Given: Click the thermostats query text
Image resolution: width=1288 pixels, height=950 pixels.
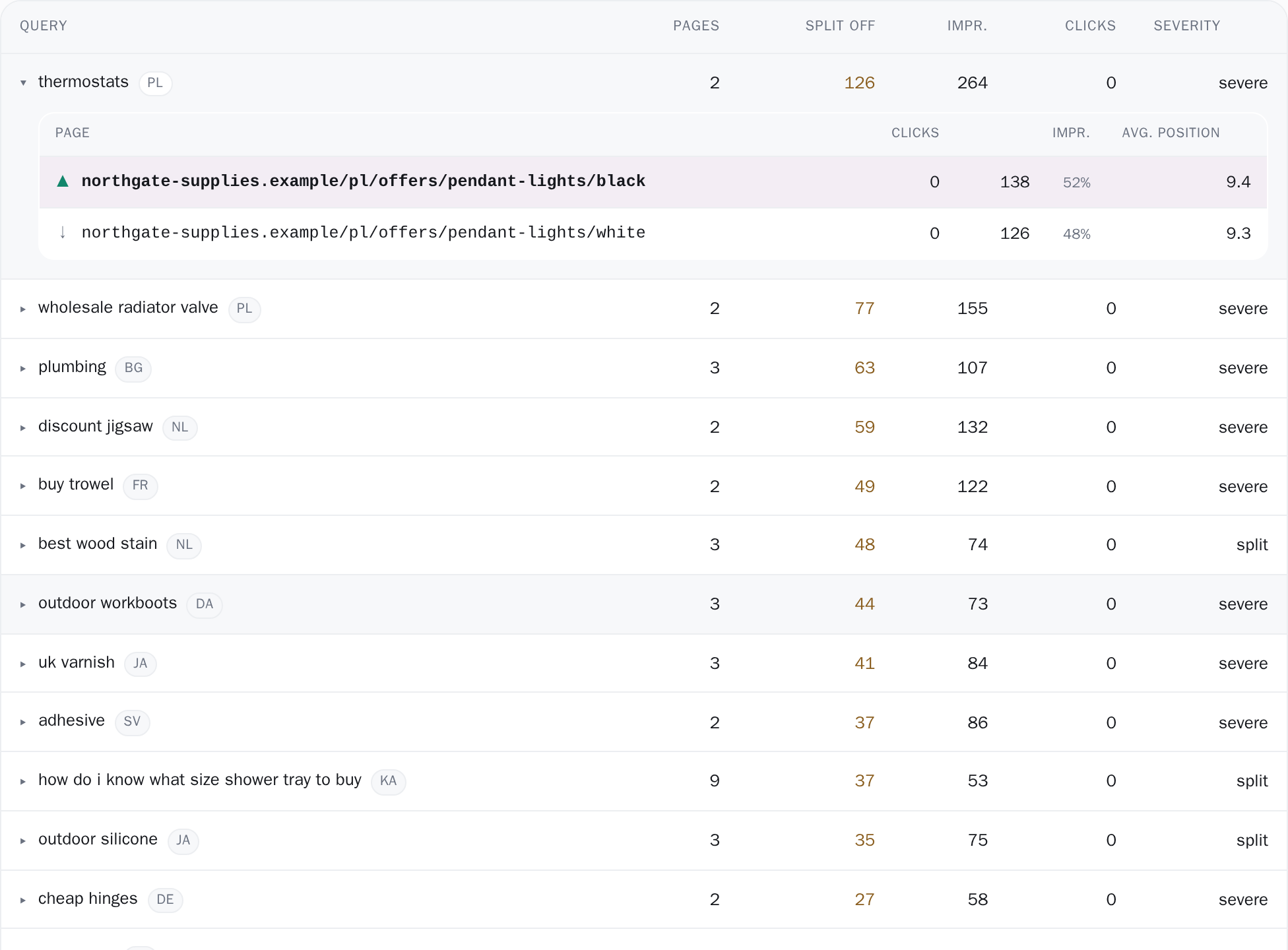Looking at the screenshot, I should coord(83,82).
